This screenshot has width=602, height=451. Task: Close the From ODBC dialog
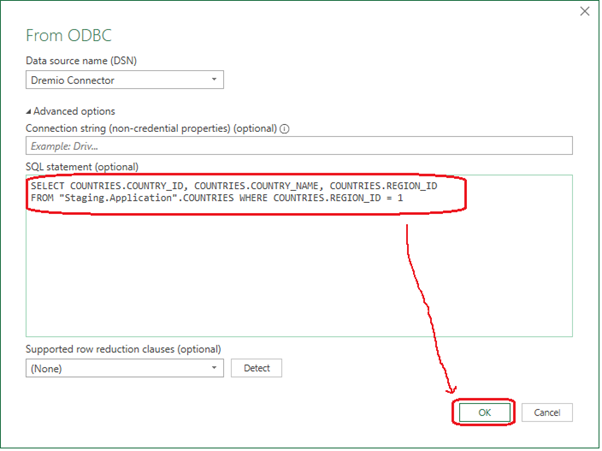584,12
